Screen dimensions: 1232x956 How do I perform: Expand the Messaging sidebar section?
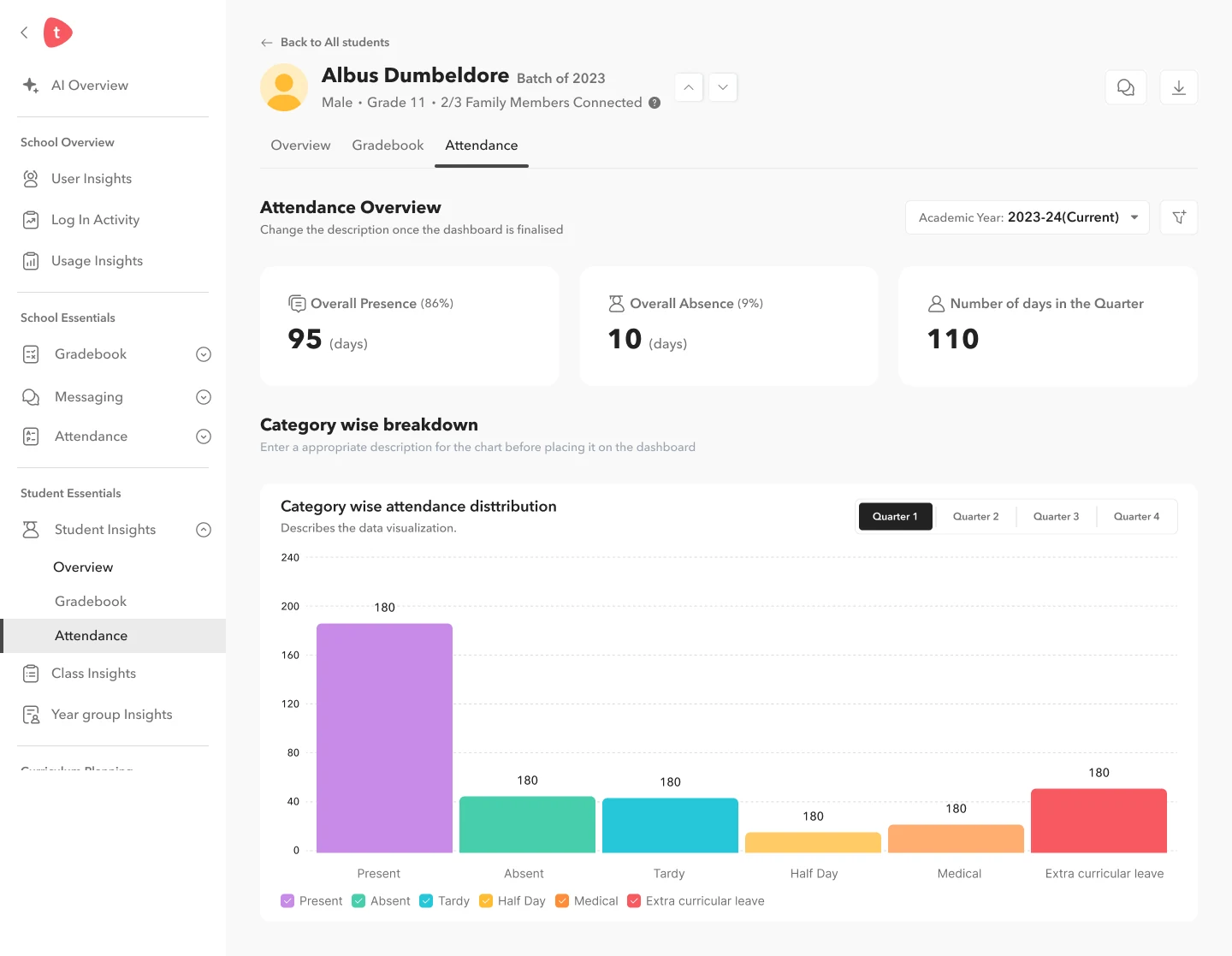pyautogui.click(x=204, y=397)
